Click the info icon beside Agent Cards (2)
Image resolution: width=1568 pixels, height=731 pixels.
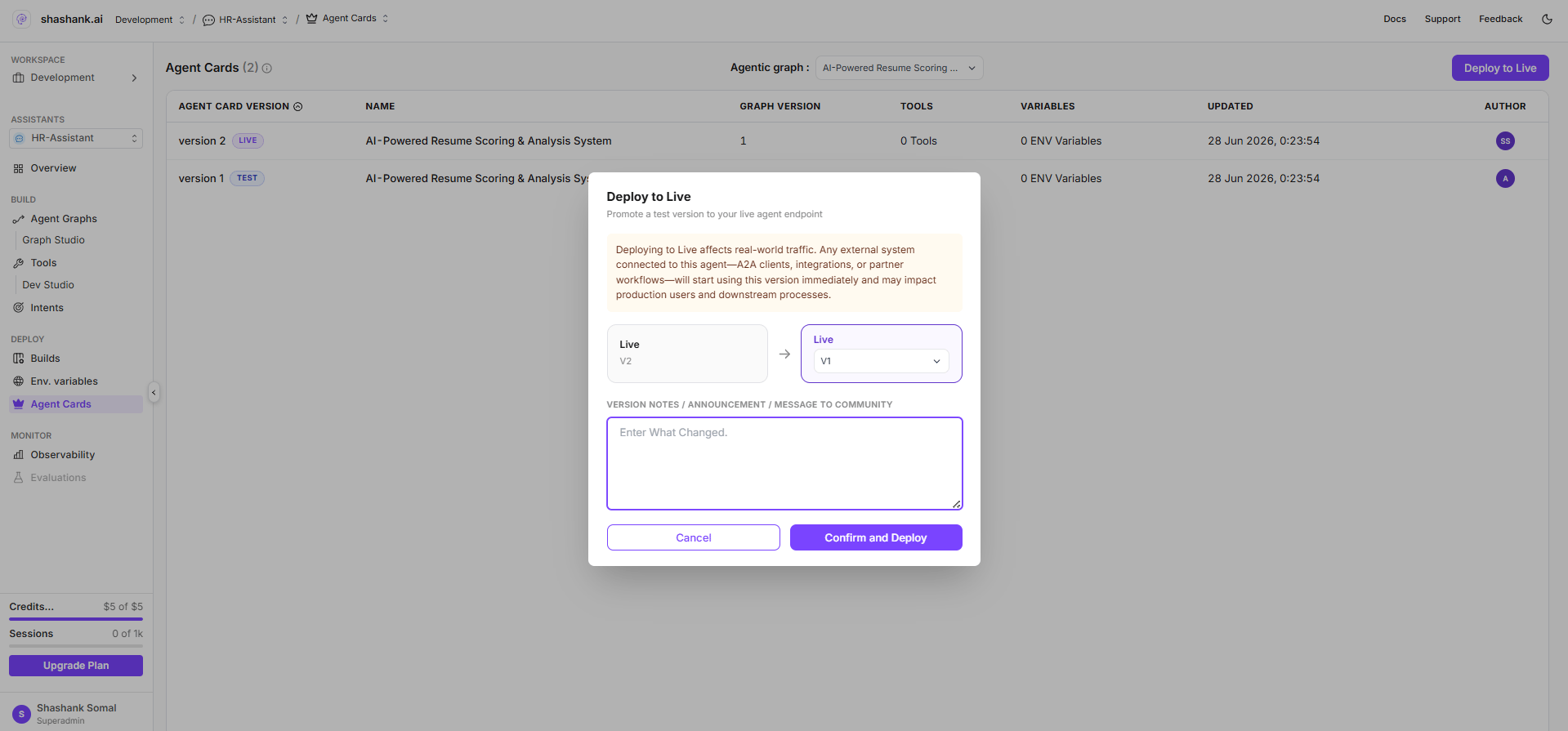267,69
